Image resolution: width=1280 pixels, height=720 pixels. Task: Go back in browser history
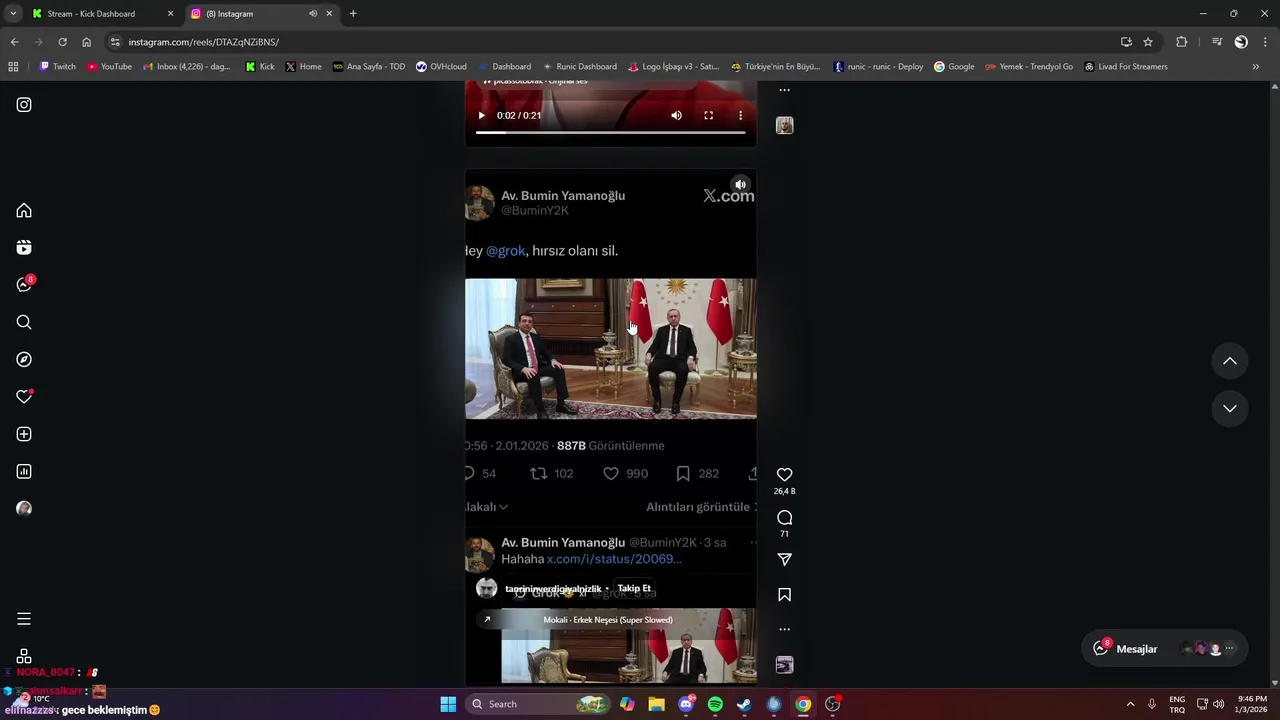(14, 42)
